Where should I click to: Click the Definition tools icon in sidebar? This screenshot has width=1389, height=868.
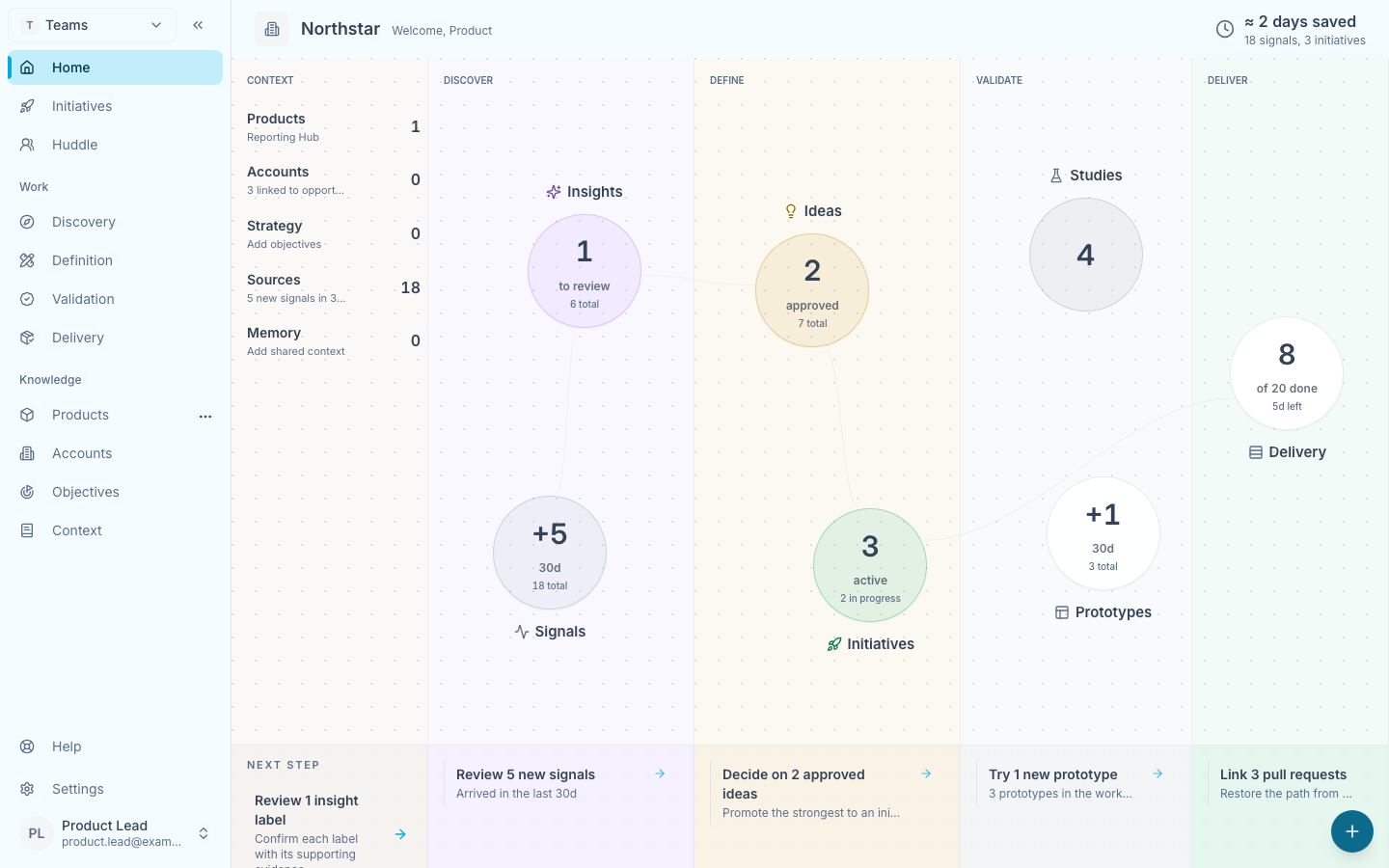tap(27, 260)
